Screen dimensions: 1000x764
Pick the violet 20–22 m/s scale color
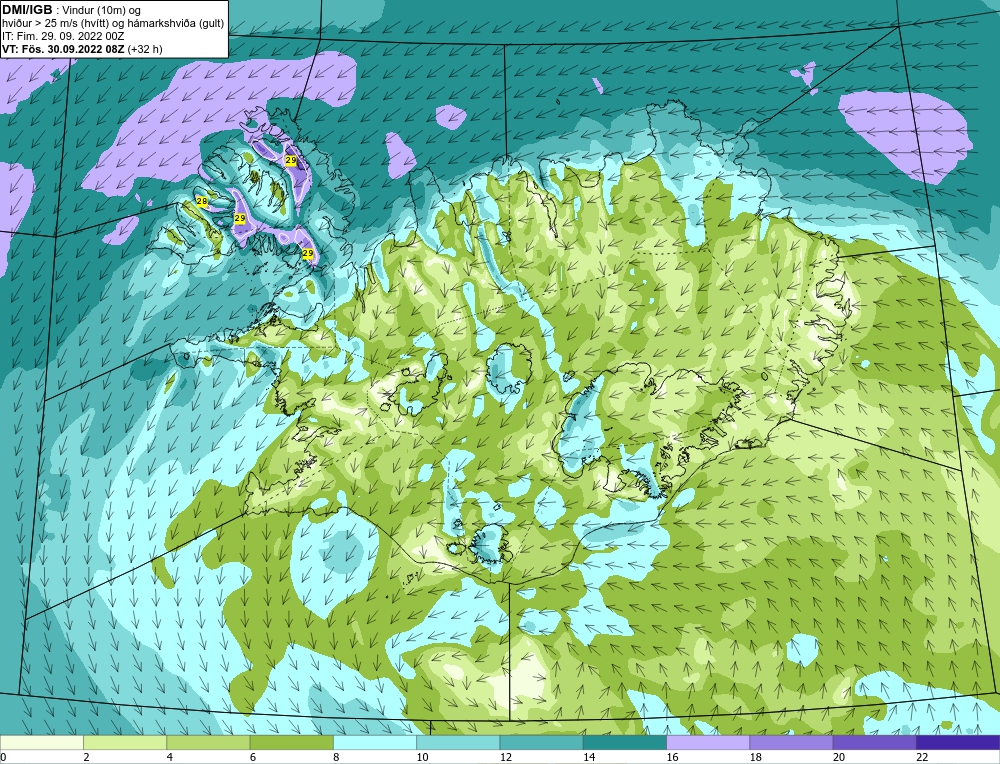(874, 742)
